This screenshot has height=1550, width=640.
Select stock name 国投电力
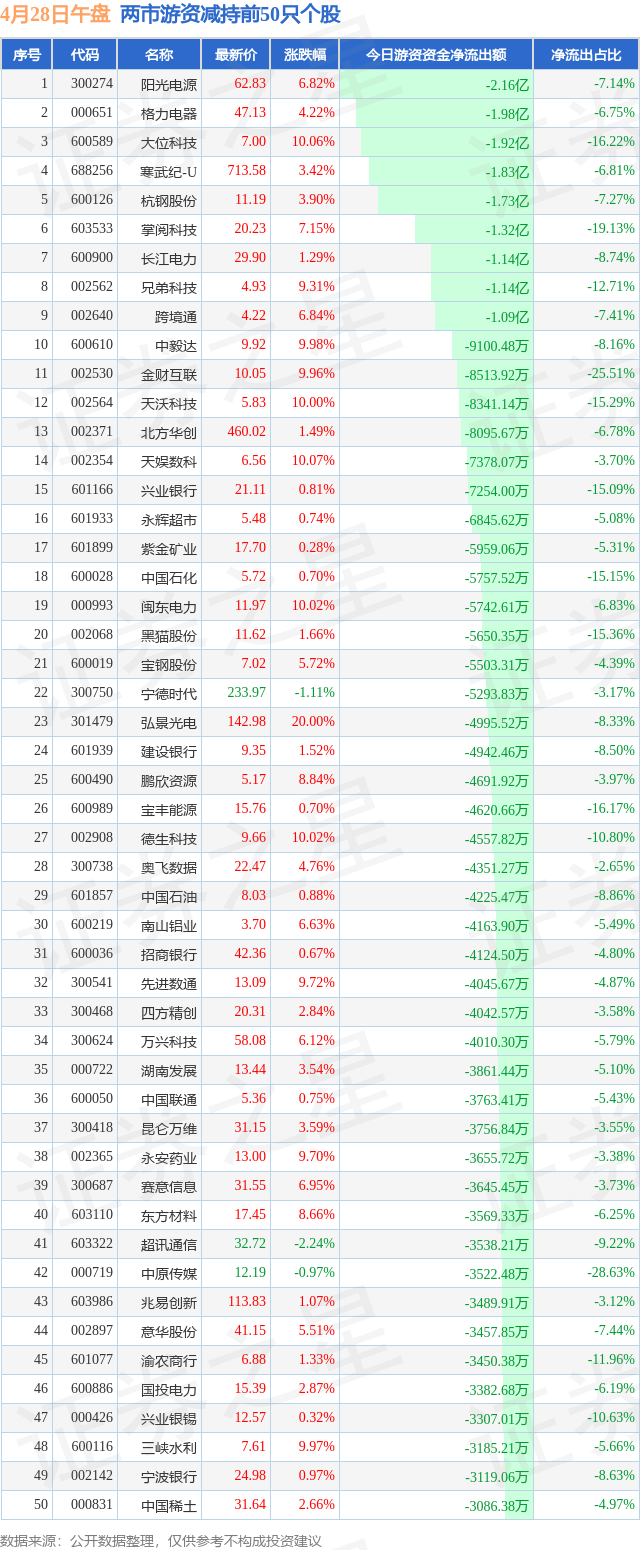pos(169,1389)
